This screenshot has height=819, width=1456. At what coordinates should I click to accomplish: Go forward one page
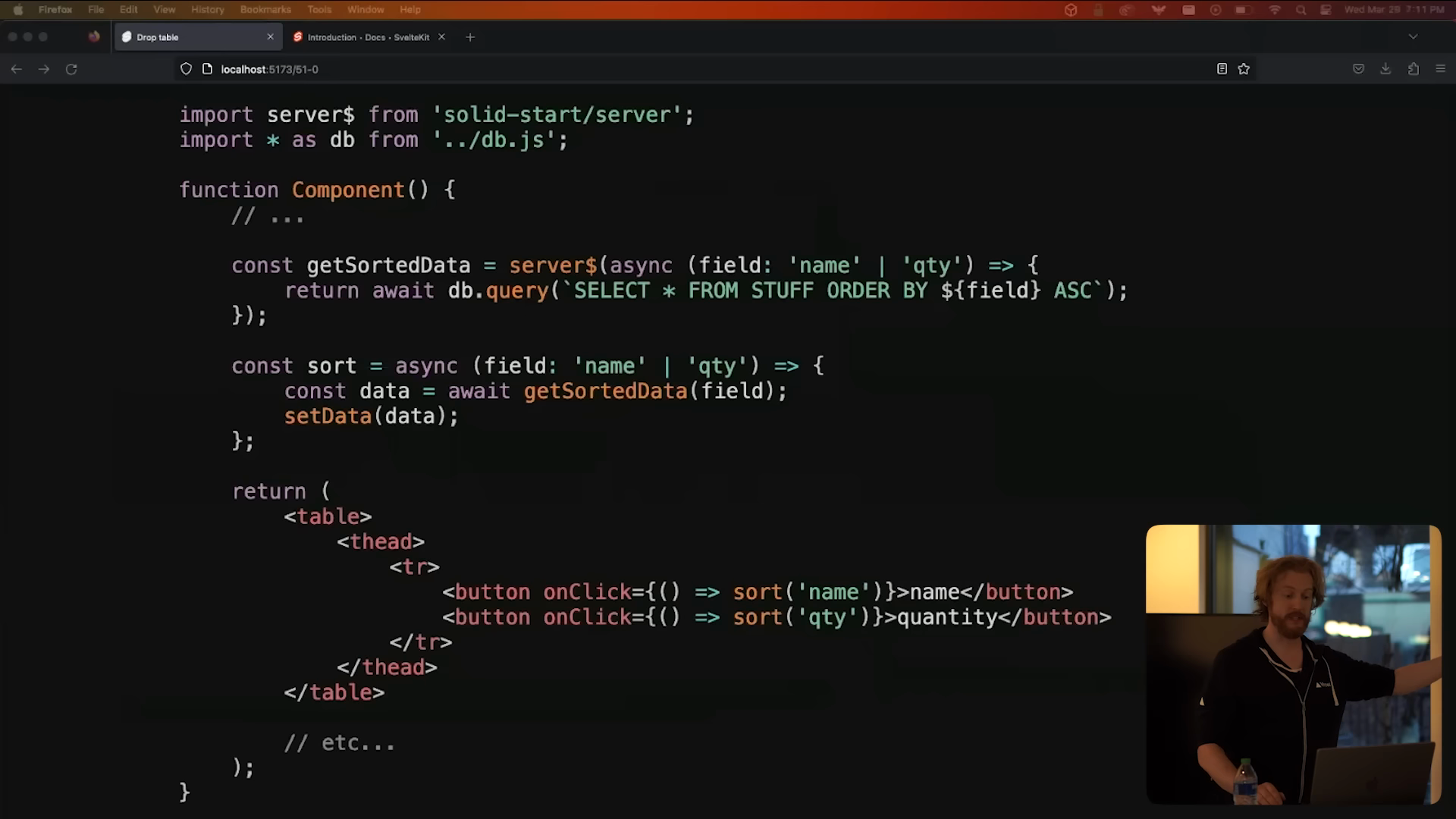click(x=44, y=69)
